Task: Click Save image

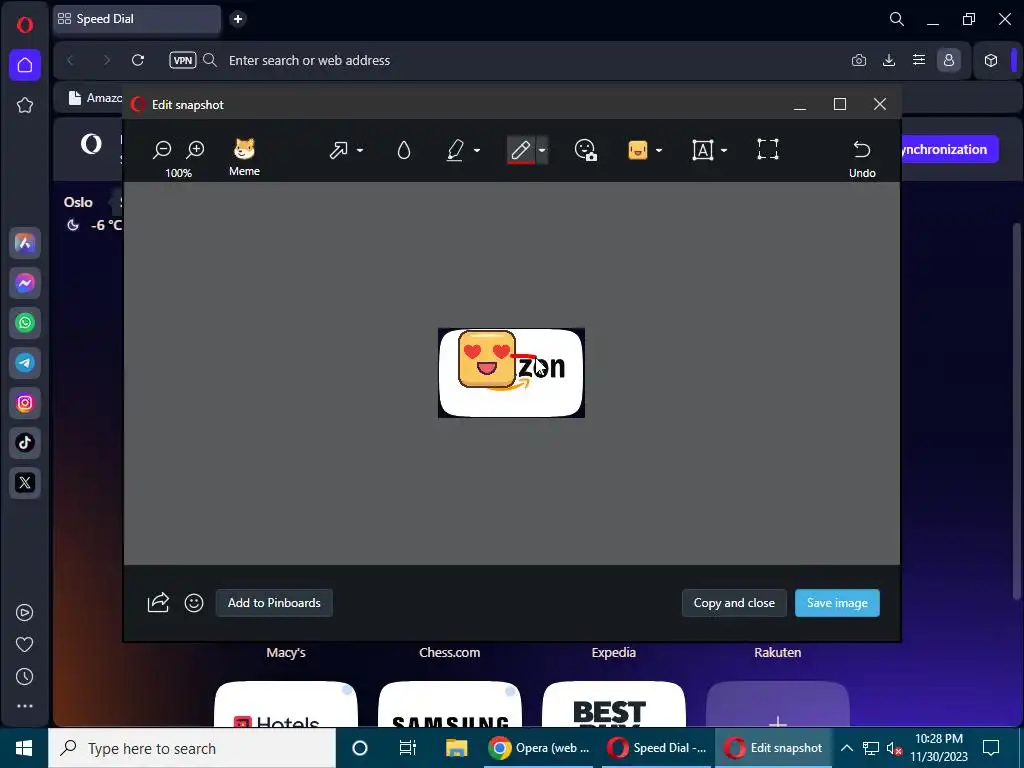Action: [x=837, y=603]
